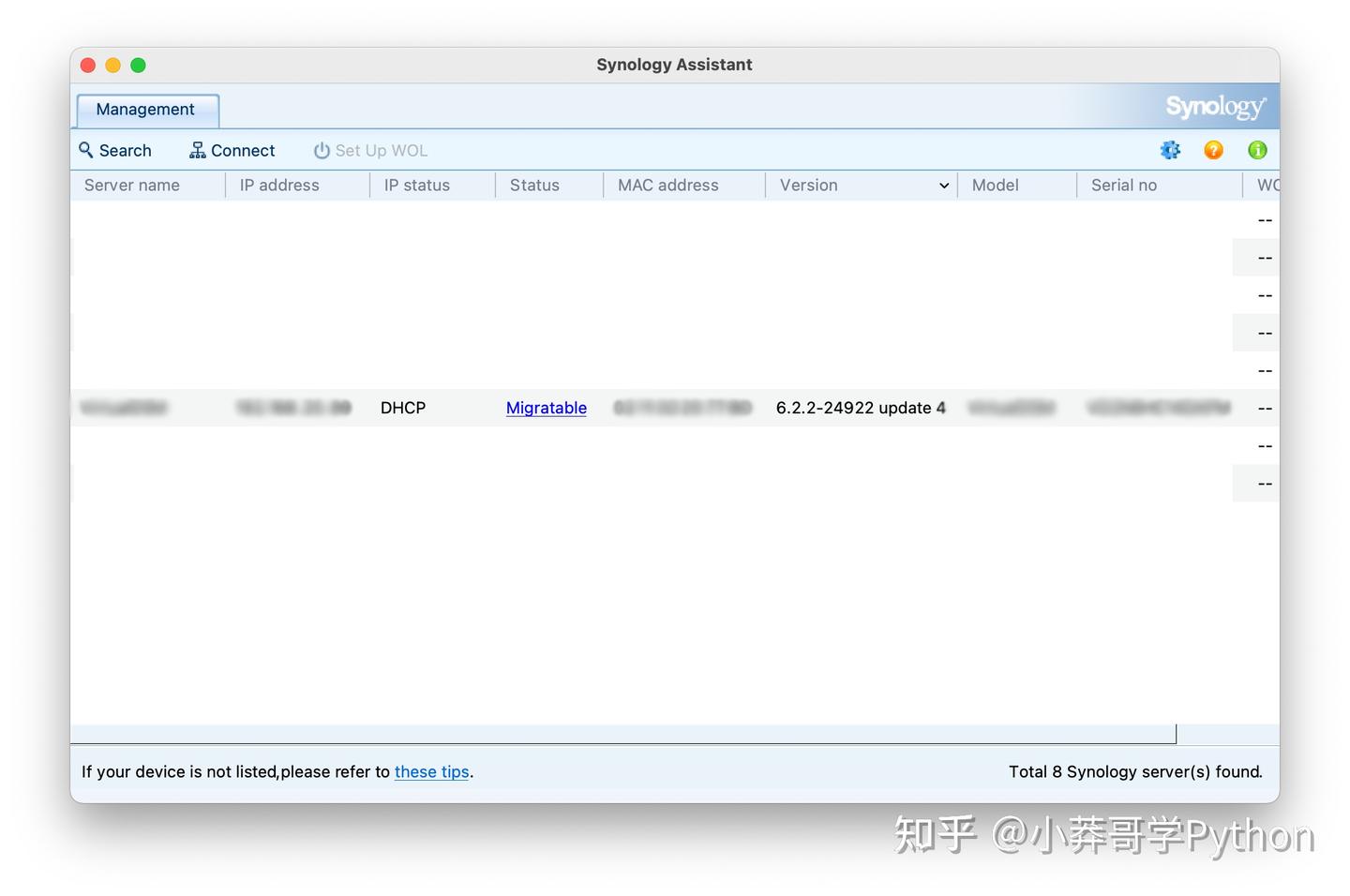Expand the Model column header options
The height and width of the screenshot is (896, 1350).
coord(996,185)
